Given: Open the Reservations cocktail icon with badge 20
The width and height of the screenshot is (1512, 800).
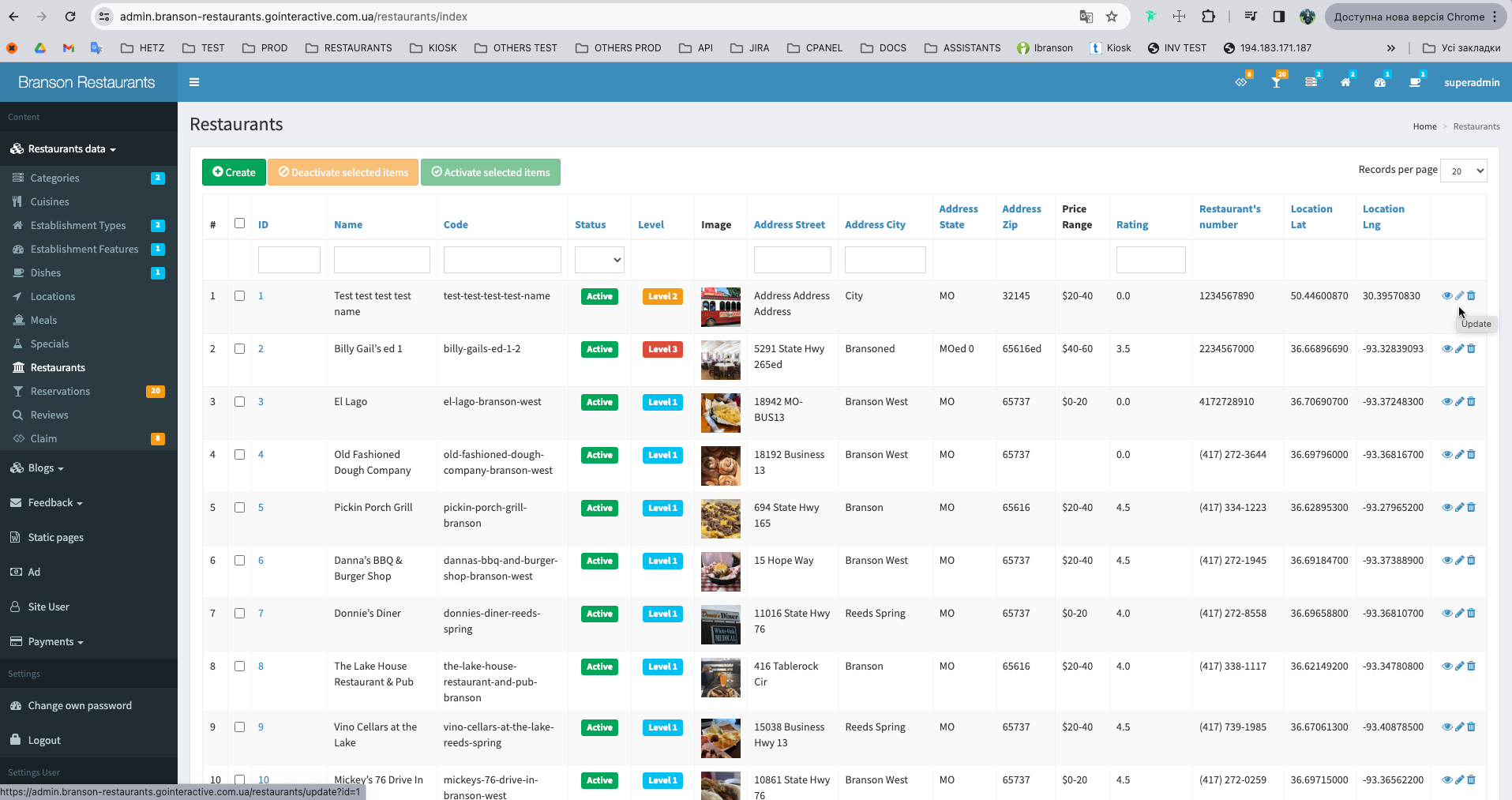Looking at the screenshot, I should (x=1277, y=83).
